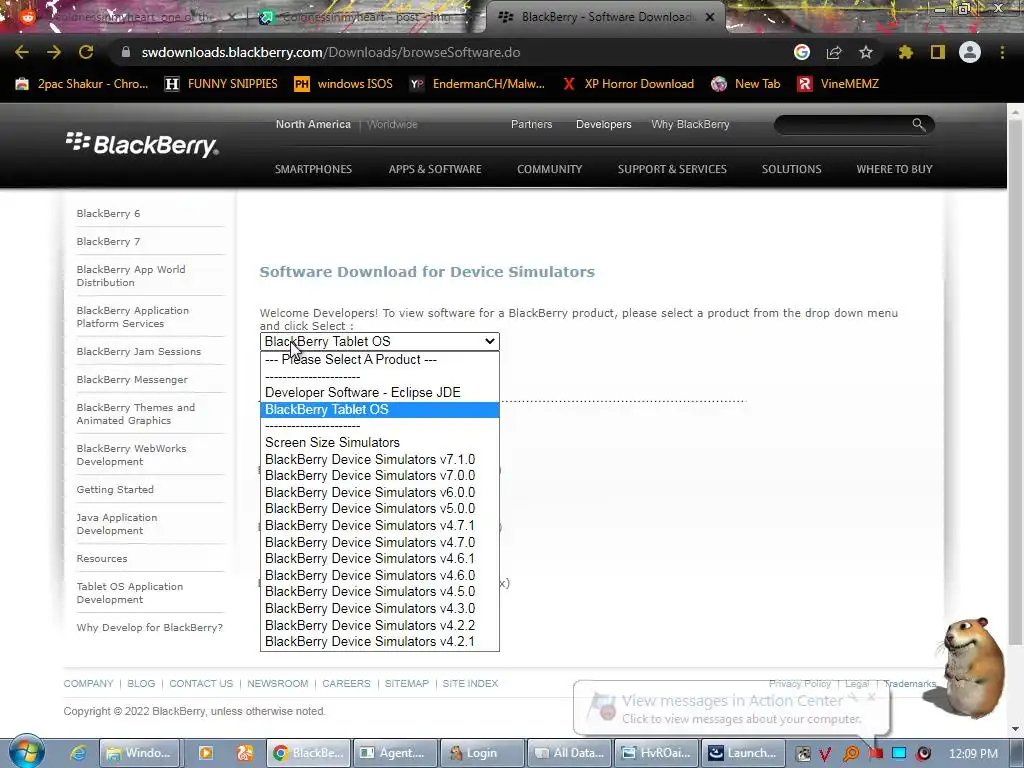The width and height of the screenshot is (1024, 768).
Task: Reload the page with refresh icon
Action: click(86, 52)
